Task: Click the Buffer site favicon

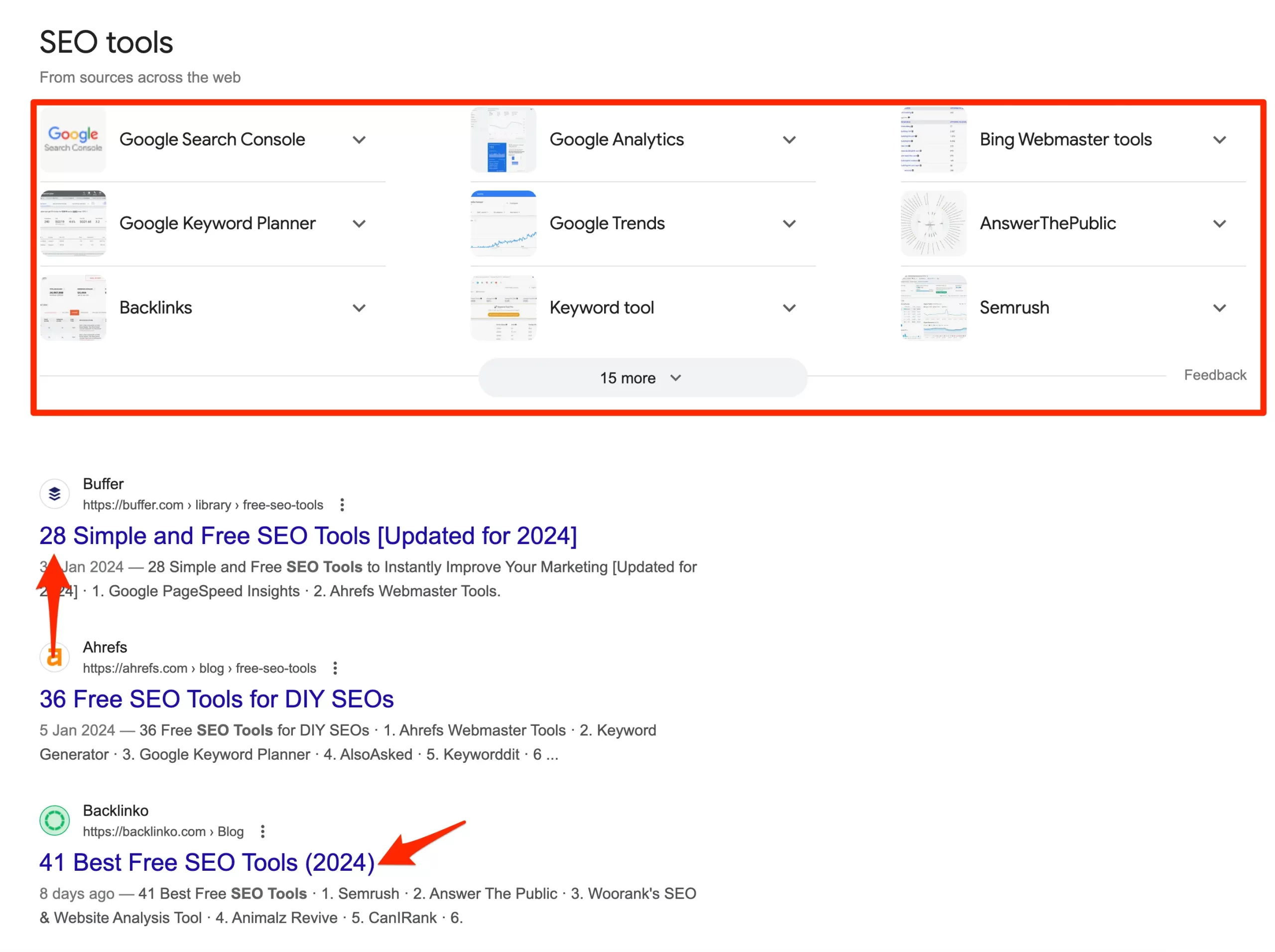Action: point(54,493)
